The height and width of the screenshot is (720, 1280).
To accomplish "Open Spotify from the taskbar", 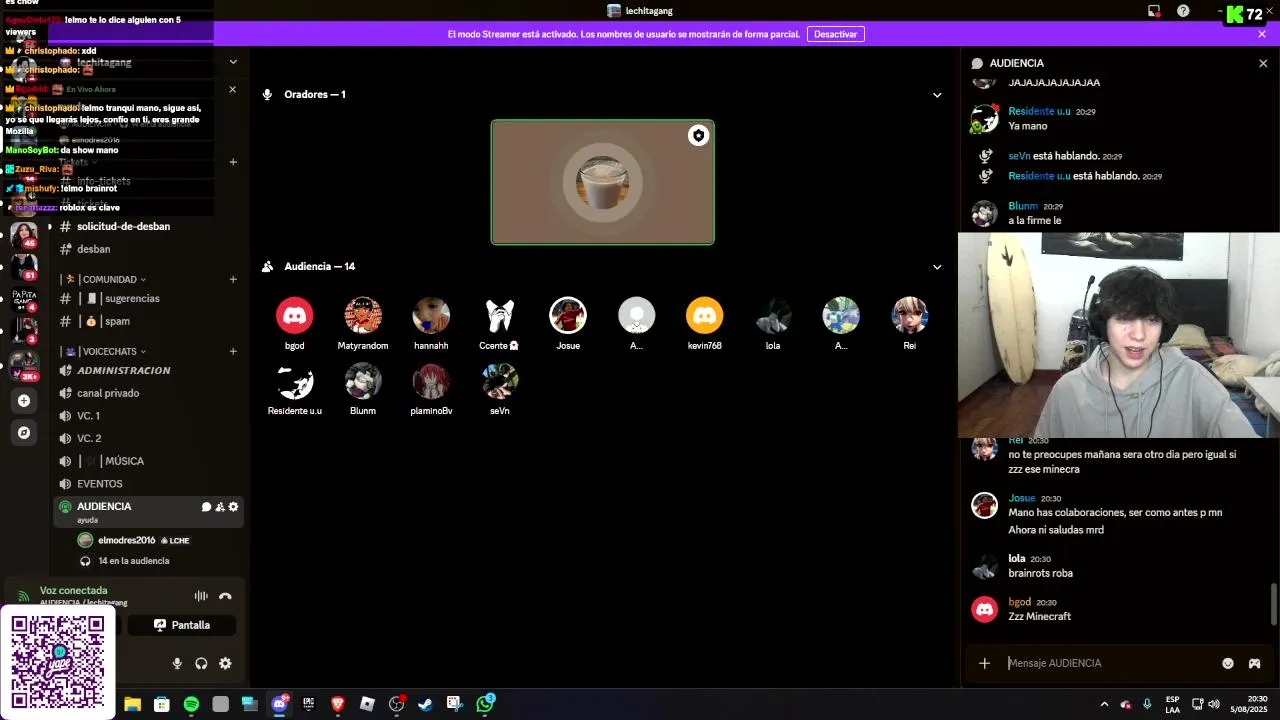I will [x=191, y=704].
